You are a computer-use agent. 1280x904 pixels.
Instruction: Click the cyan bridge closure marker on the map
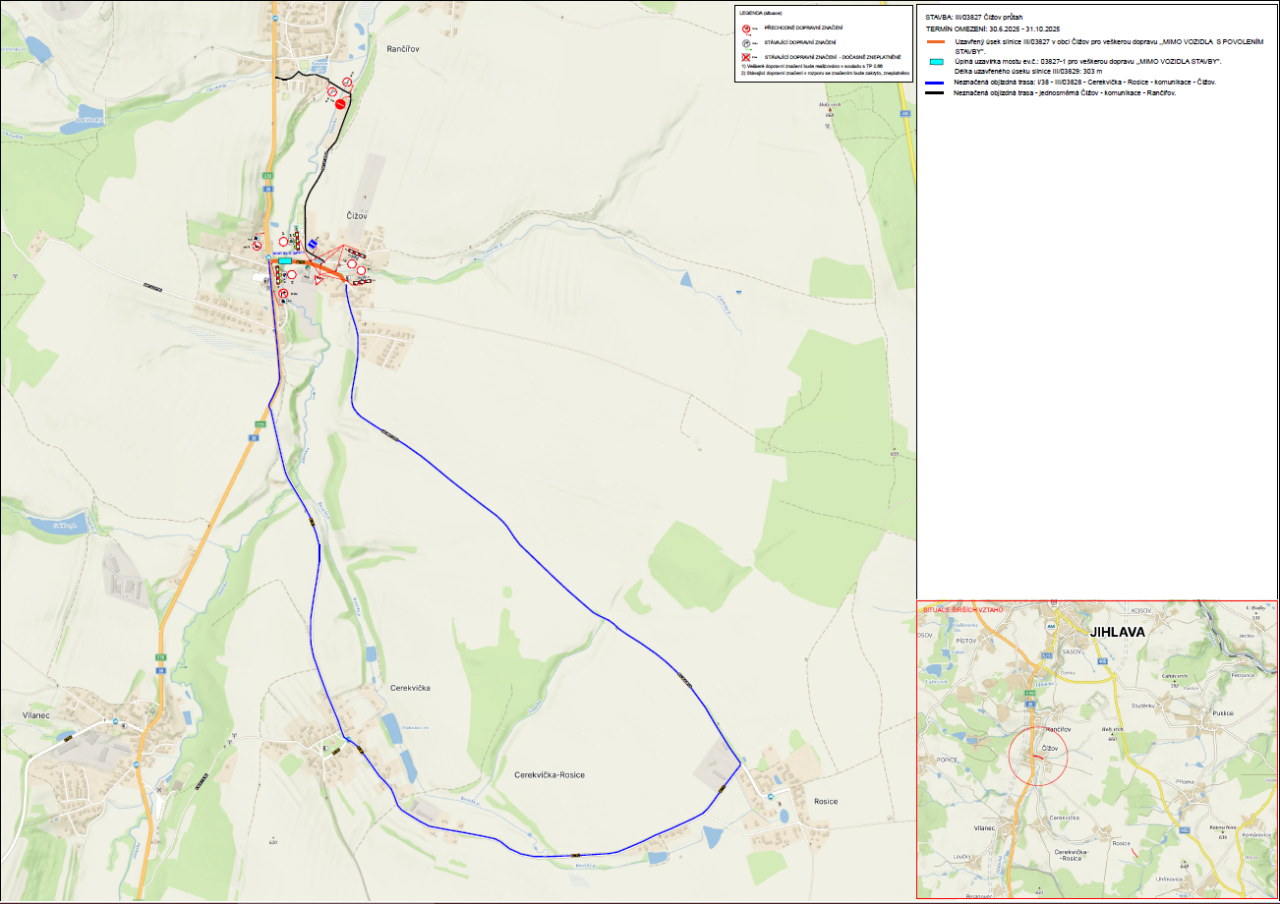pos(285,260)
